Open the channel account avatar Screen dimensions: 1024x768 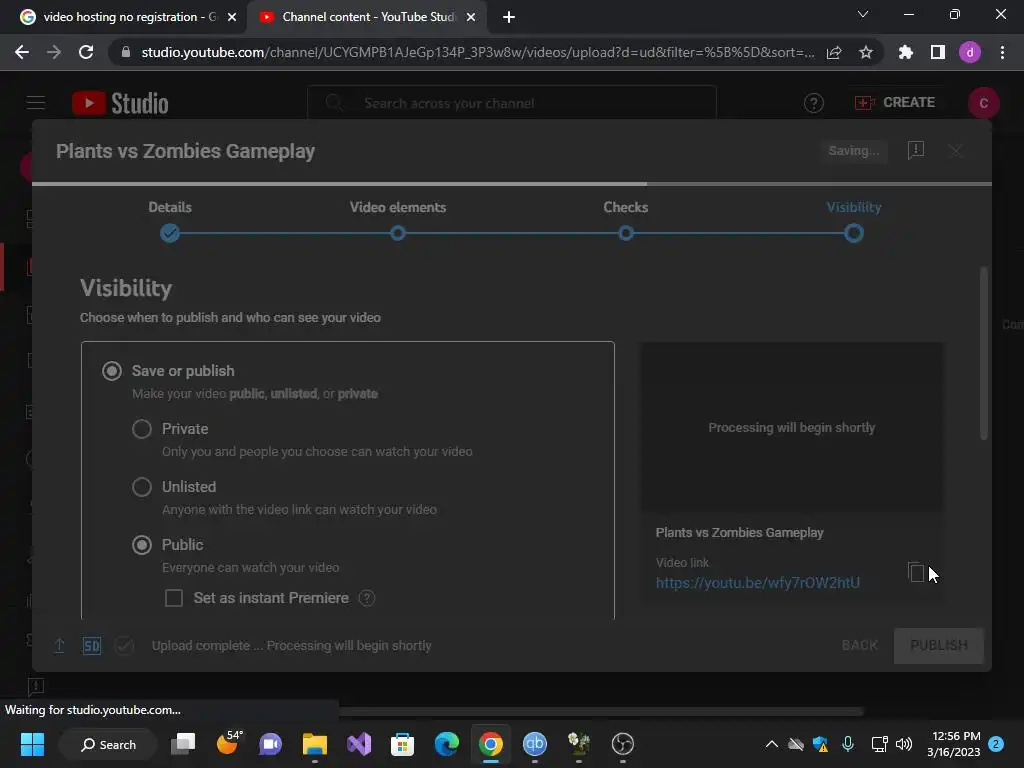pos(984,103)
